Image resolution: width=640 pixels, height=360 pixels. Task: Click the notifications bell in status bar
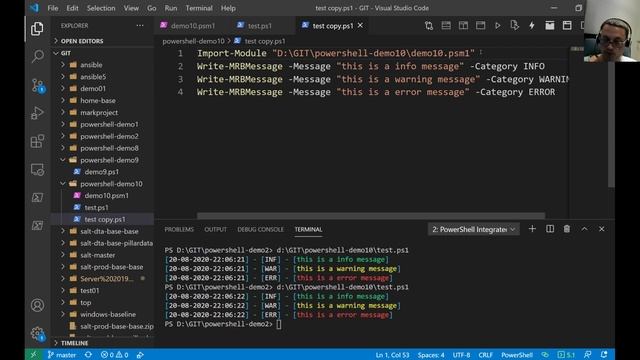click(604, 355)
